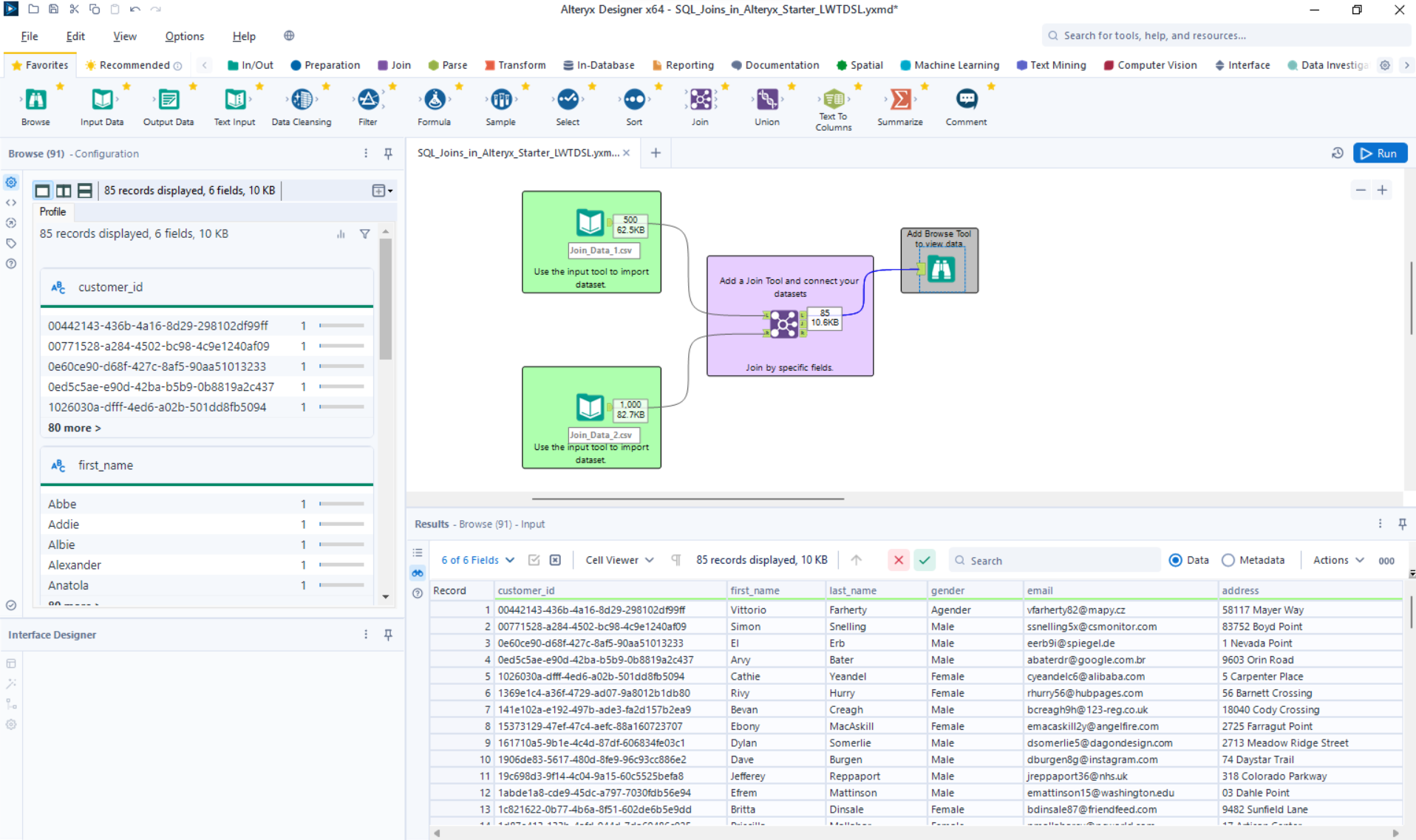Open the Actions dropdown menu
Image resolution: width=1416 pixels, height=840 pixels.
coord(1338,560)
